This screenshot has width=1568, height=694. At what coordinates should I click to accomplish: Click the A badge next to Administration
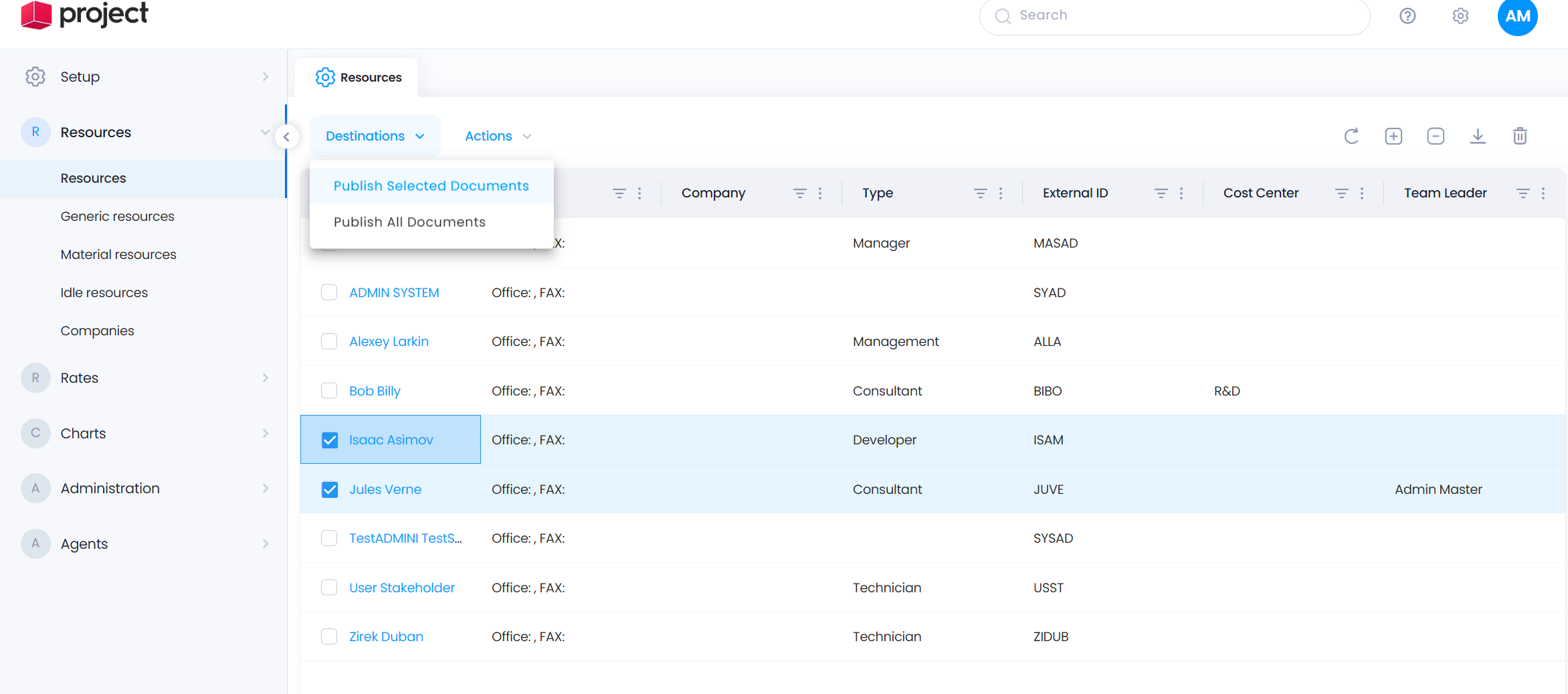[35, 489]
